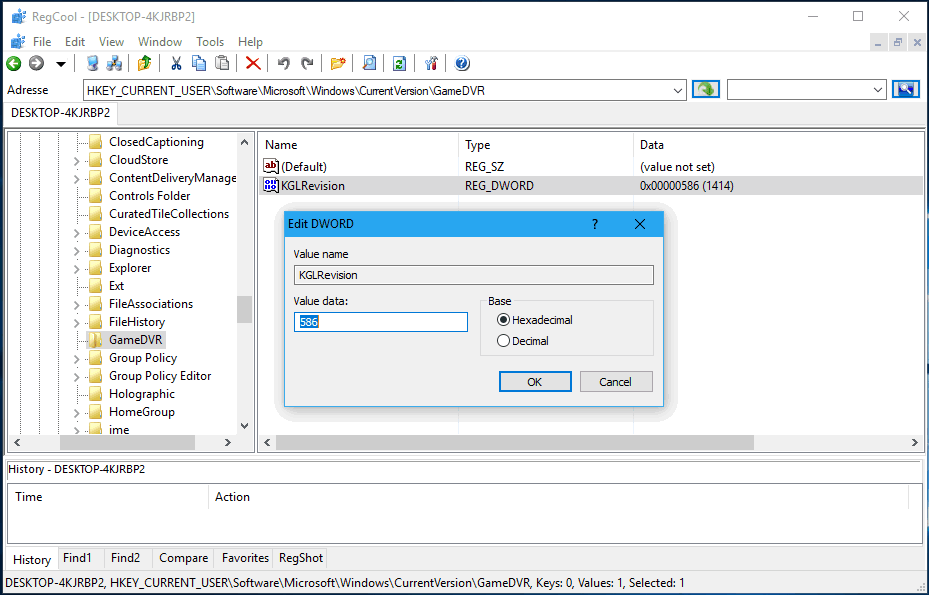The height and width of the screenshot is (595, 929).
Task: Switch to the Favorites tab
Action: (x=245, y=558)
